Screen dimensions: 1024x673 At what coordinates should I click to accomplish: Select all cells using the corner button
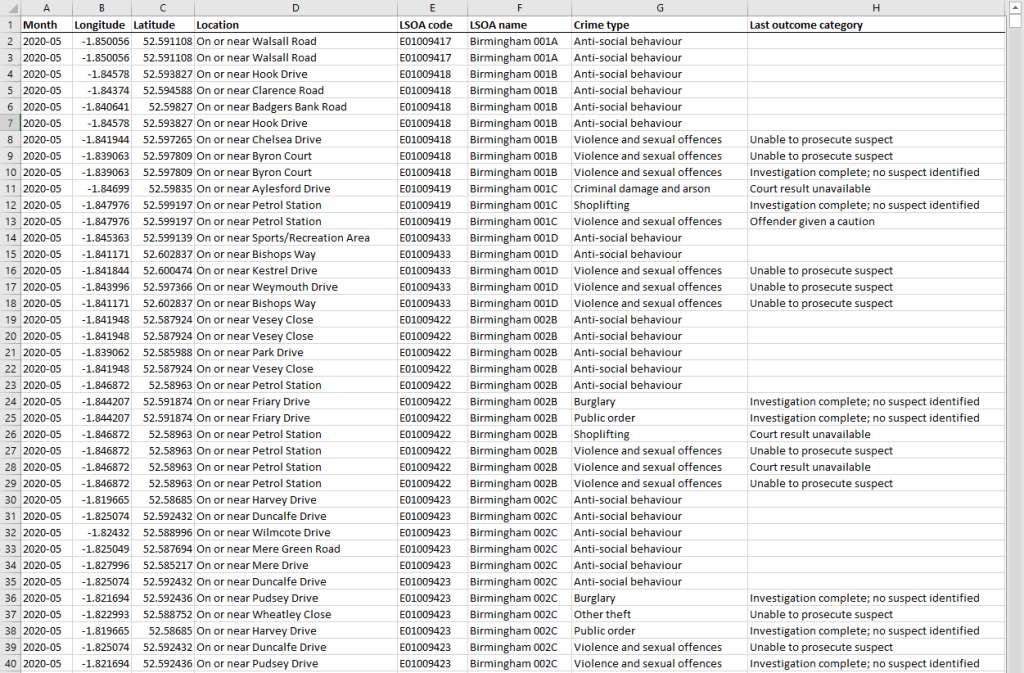pos(9,8)
